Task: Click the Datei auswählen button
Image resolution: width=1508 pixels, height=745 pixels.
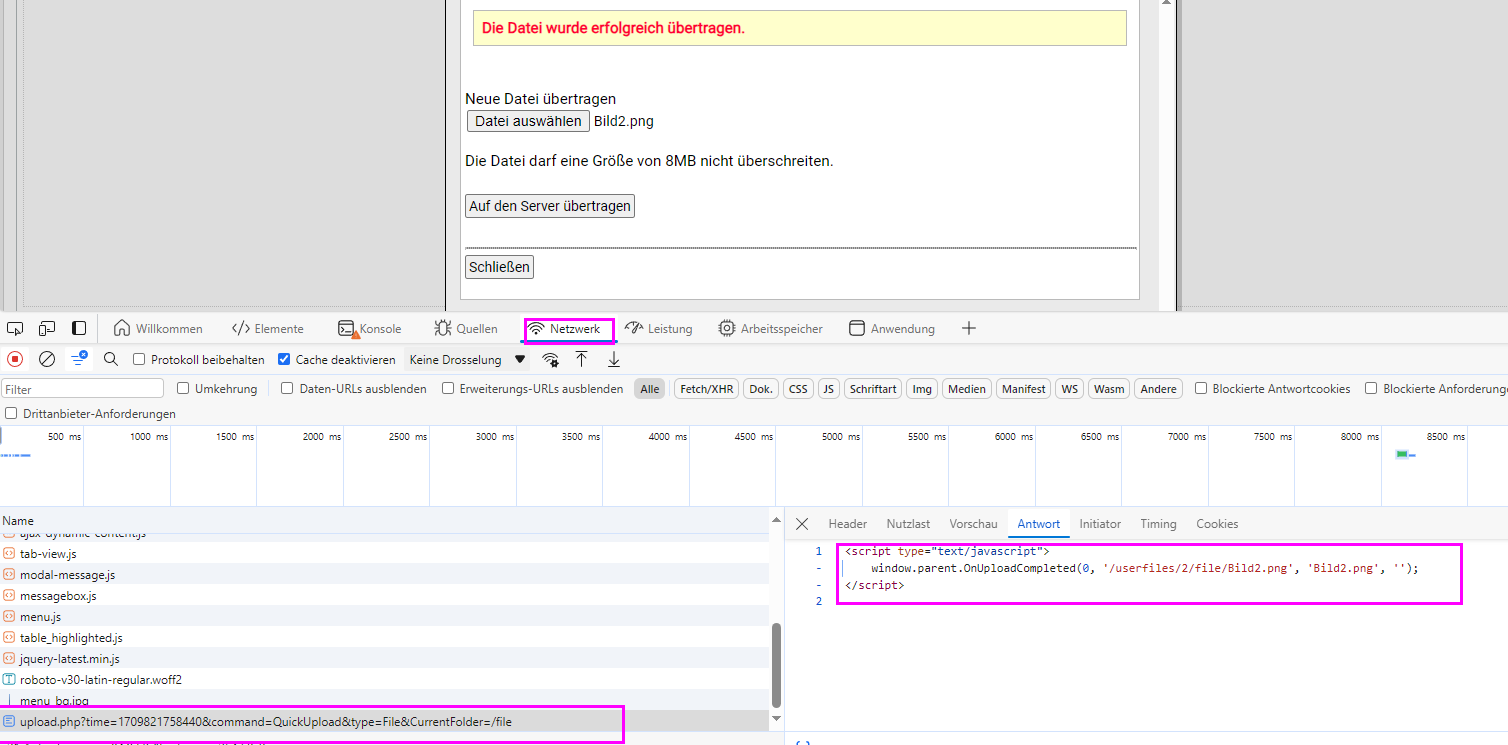Action: coord(528,121)
